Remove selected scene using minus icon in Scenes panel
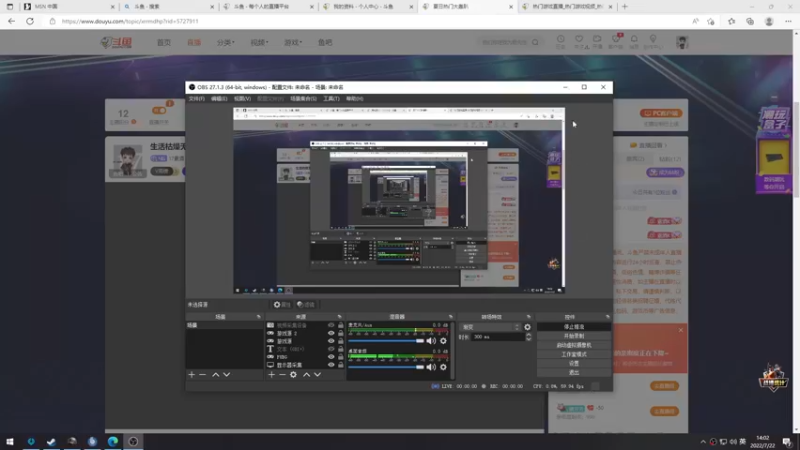Viewport: 800px width, 450px height. pos(203,374)
